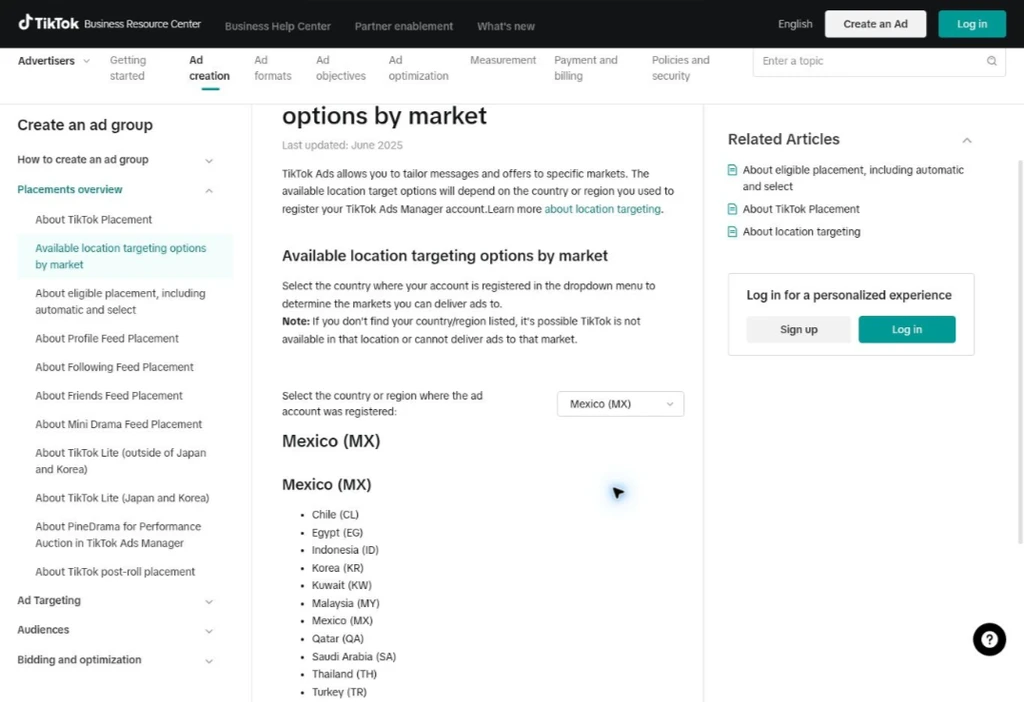
Task: Open About TikTok post-roll placement
Action: [115, 571]
